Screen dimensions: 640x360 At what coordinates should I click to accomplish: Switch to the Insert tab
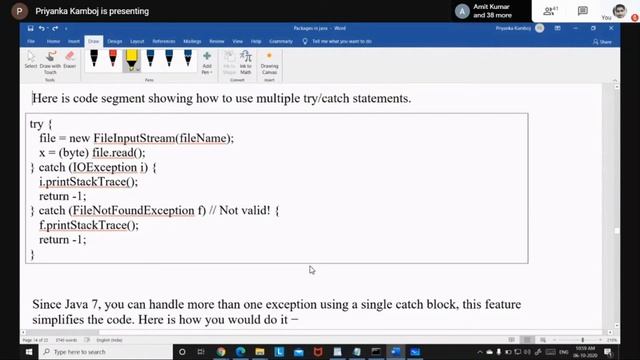point(74,41)
